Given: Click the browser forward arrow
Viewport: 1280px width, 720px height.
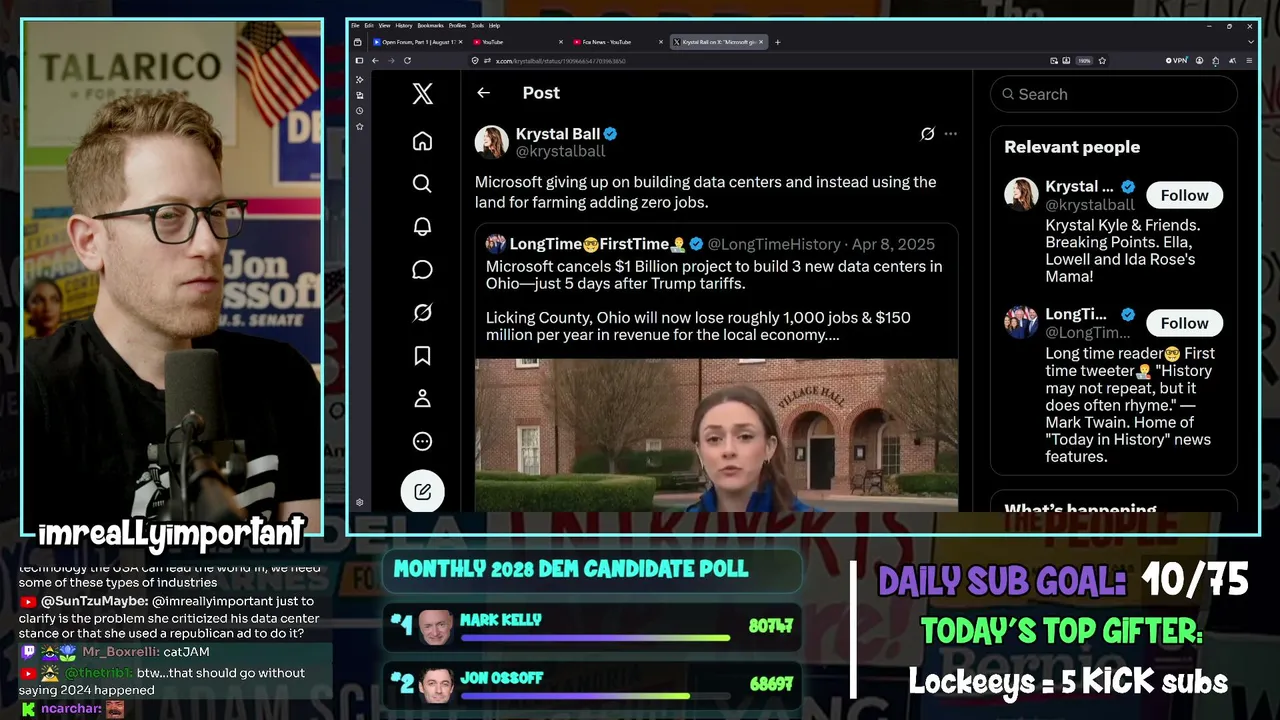Looking at the screenshot, I should point(391,61).
